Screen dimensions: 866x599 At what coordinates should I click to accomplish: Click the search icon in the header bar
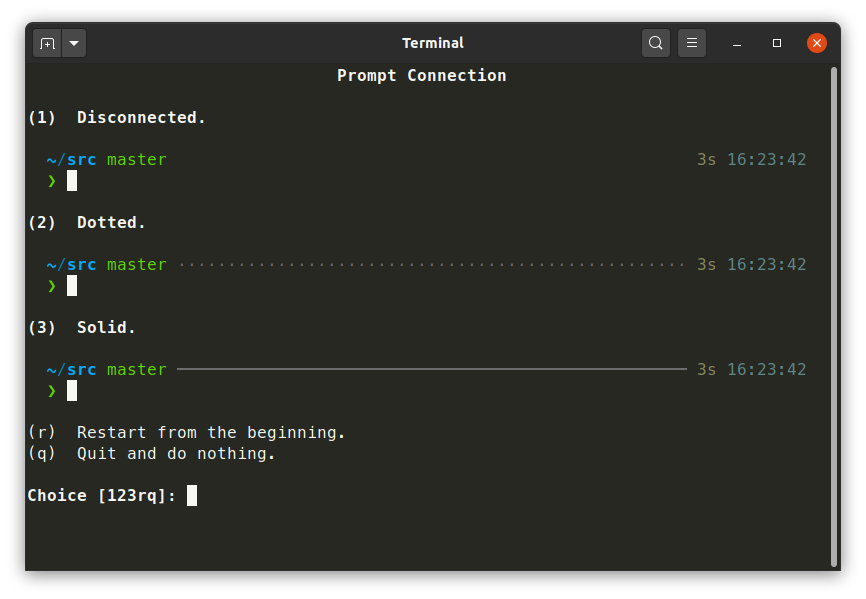coord(655,43)
